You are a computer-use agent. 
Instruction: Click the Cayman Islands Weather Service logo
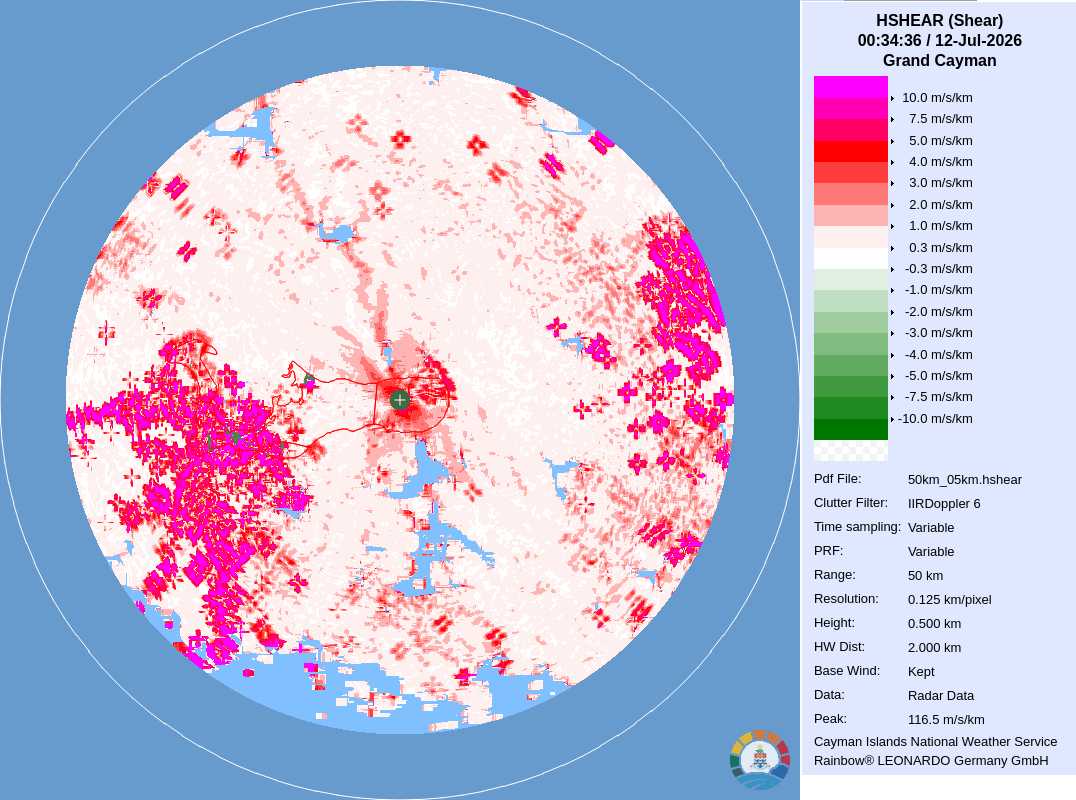tap(760, 759)
